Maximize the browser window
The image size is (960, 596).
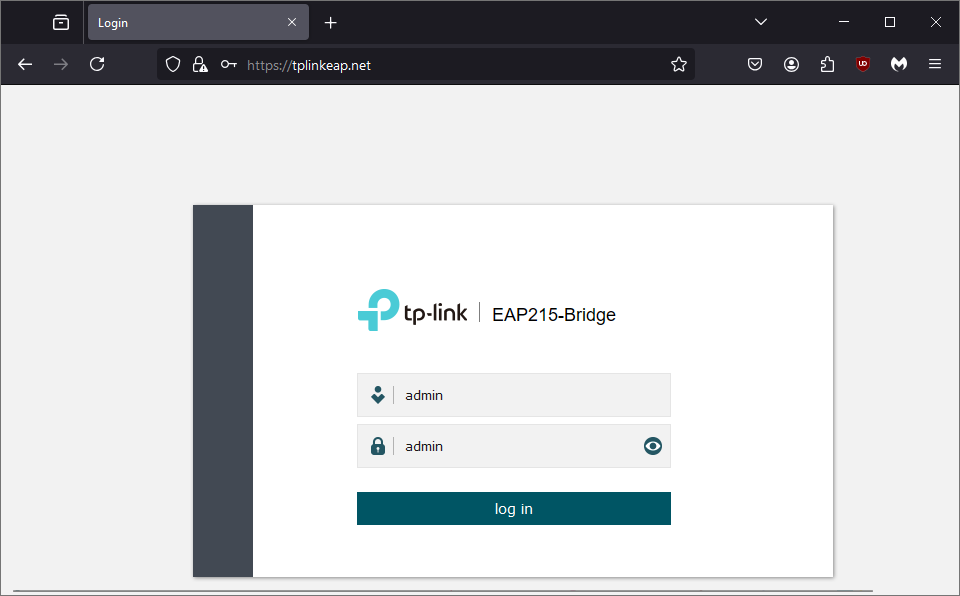(x=890, y=22)
